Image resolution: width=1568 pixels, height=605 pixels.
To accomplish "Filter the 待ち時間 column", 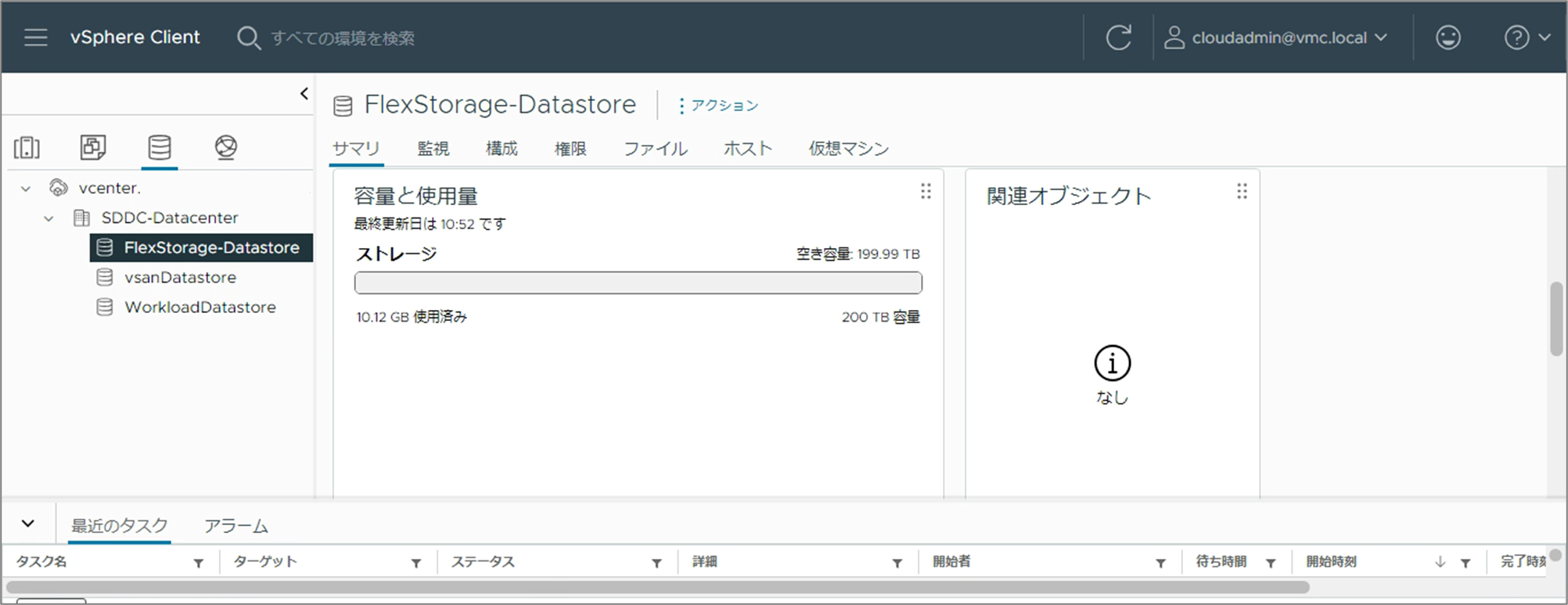I will pyautogui.click(x=1271, y=563).
